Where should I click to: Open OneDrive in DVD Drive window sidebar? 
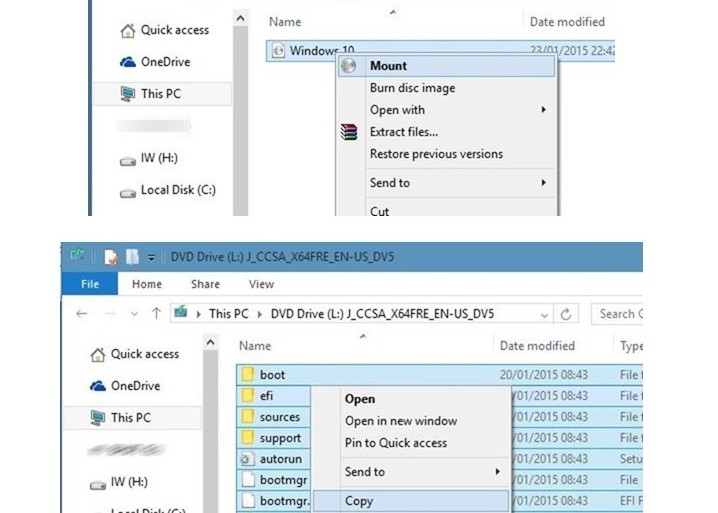point(125,386)
